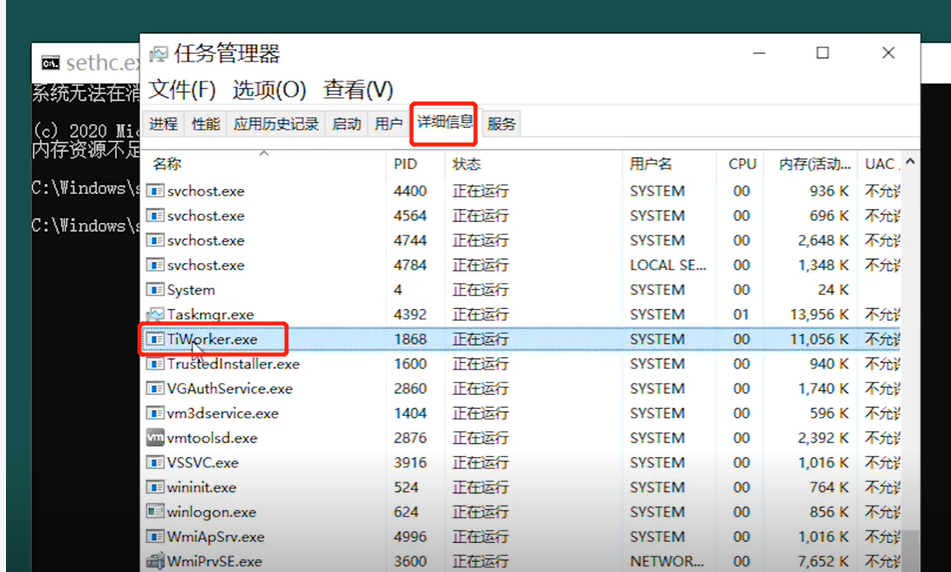The image size is (951, 572).
Task: Click the LOCAL SE... user name cell
Action: [x=668, y=266]
